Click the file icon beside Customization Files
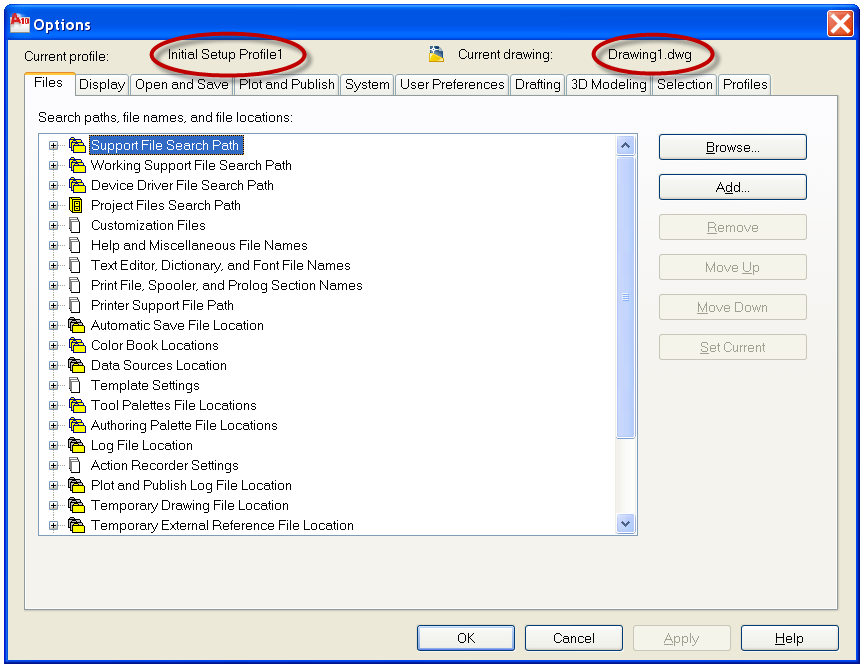 [x=75, y=225]
